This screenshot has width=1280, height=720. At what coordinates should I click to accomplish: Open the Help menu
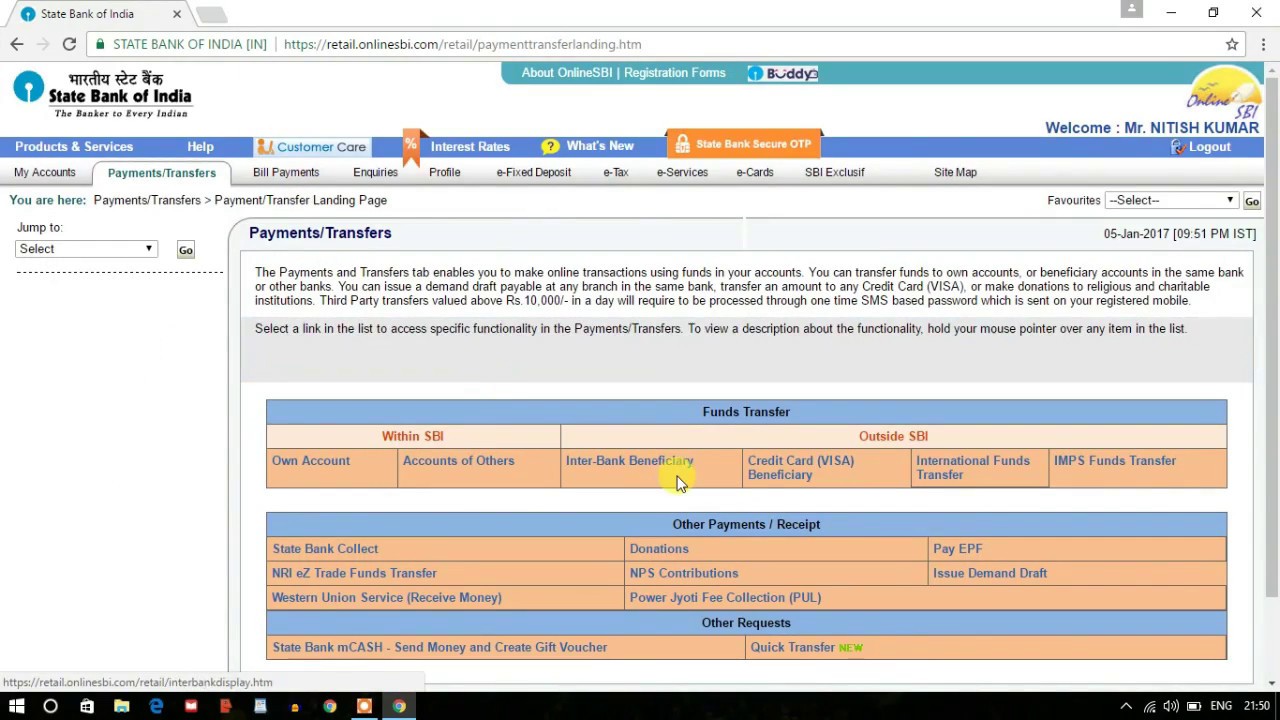(200, 146)
